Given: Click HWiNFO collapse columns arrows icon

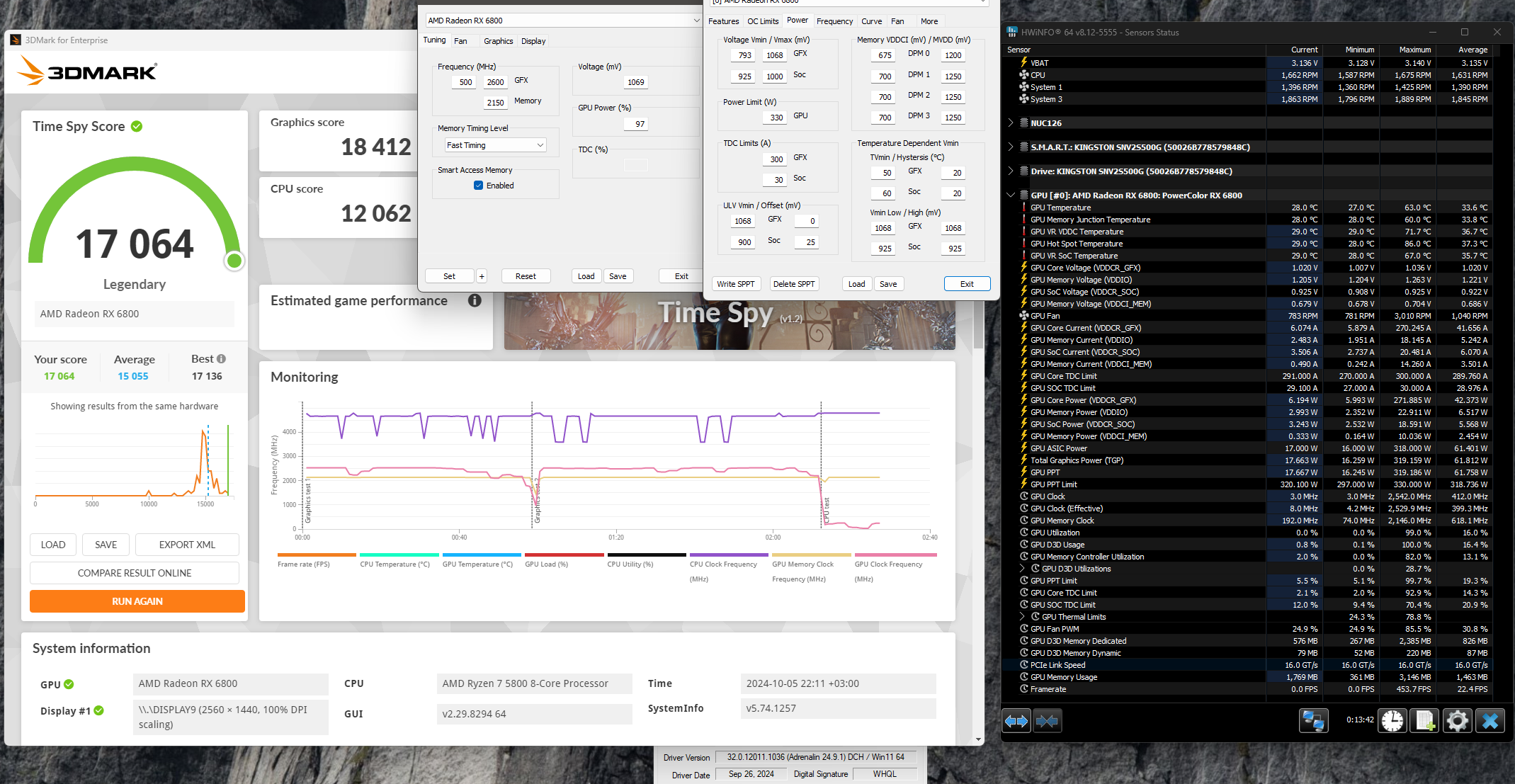Looking at the screenshot, I should (x=1047, y=721).
